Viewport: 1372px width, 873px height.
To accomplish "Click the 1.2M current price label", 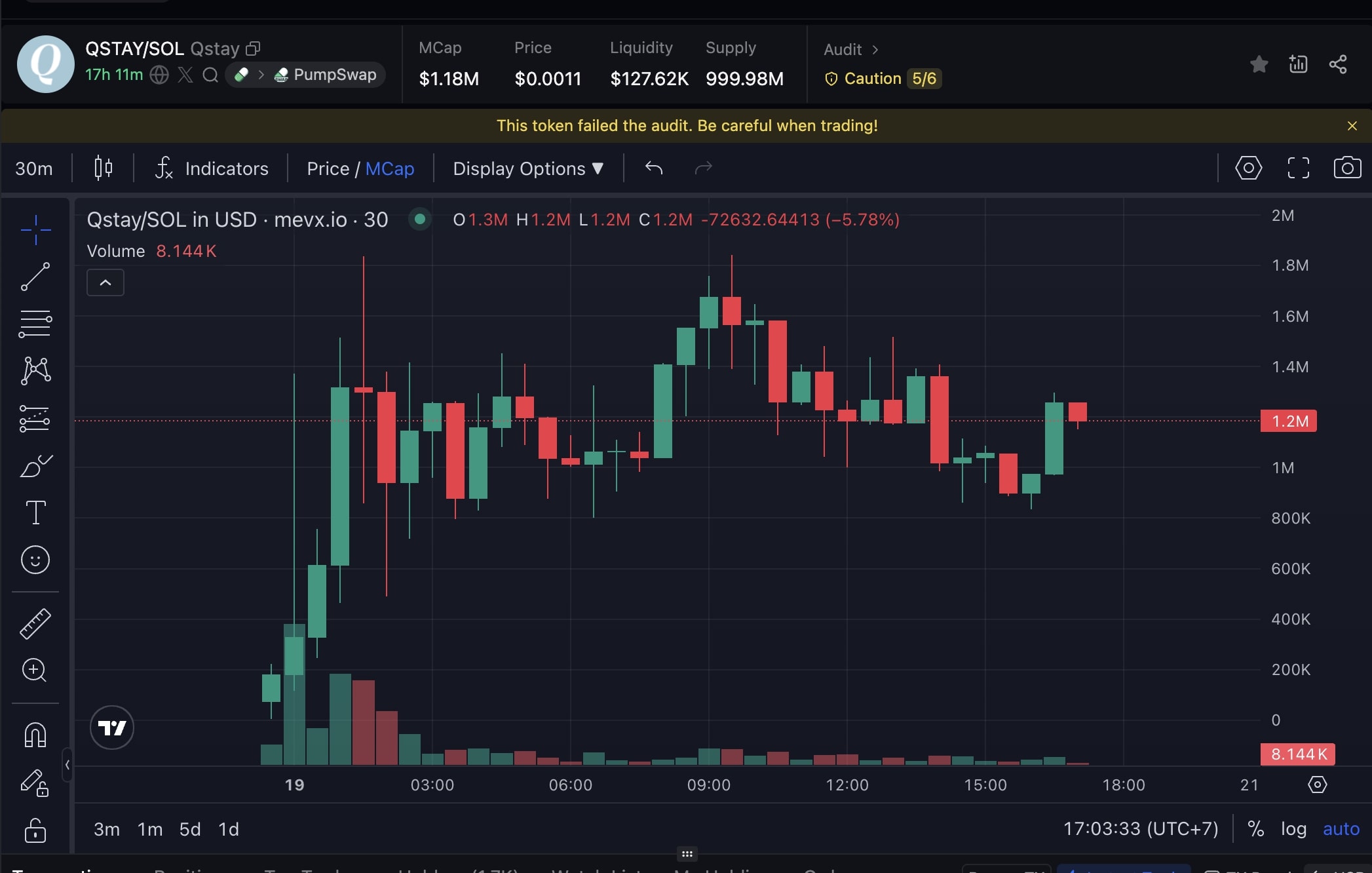I will coord(1289,421).
